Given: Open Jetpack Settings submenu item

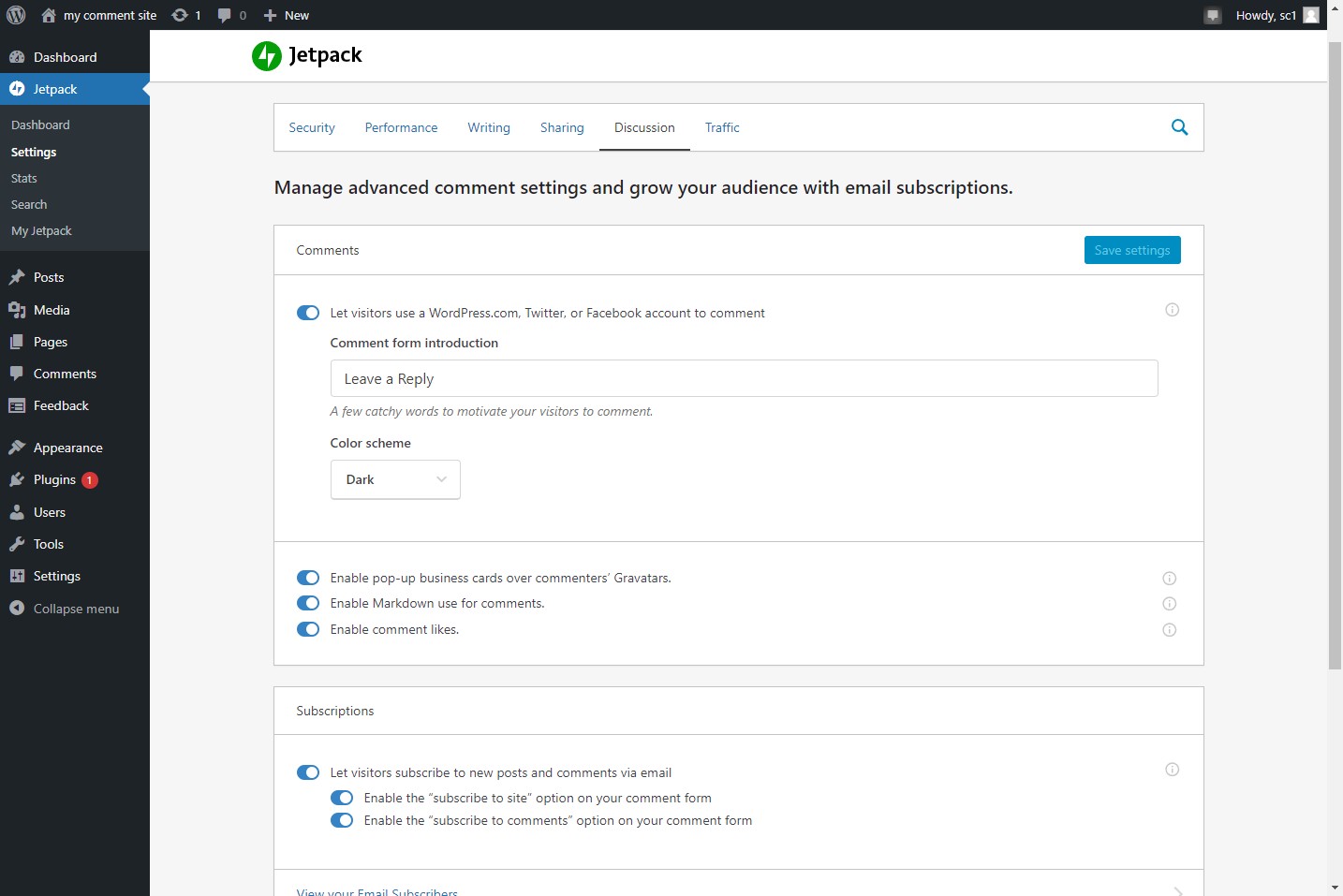Looking at the screenshot, I should tap(34, 152).
